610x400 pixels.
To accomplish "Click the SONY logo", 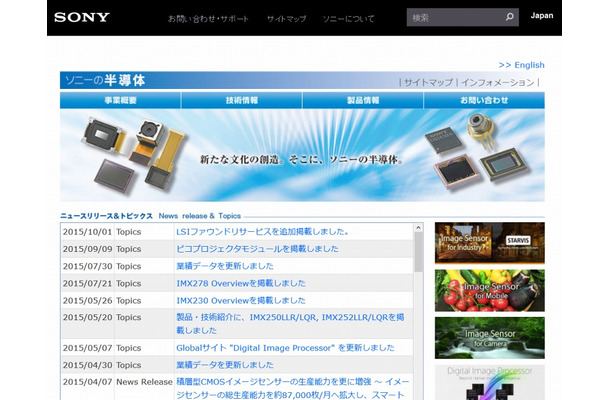I will pyautogui.click(x=82, y=18).
